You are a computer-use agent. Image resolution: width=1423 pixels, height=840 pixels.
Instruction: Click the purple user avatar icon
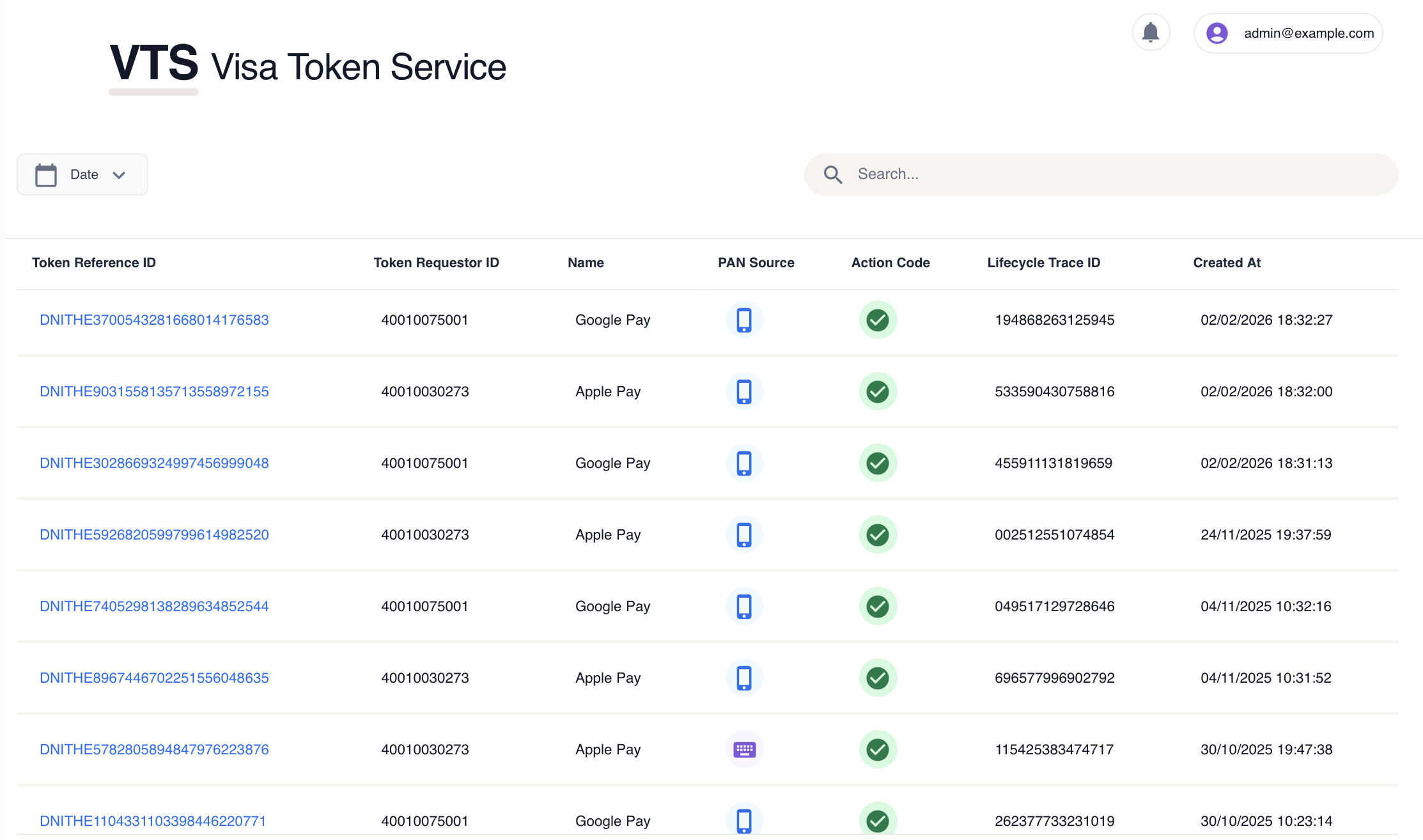[x=1217, y=33]
